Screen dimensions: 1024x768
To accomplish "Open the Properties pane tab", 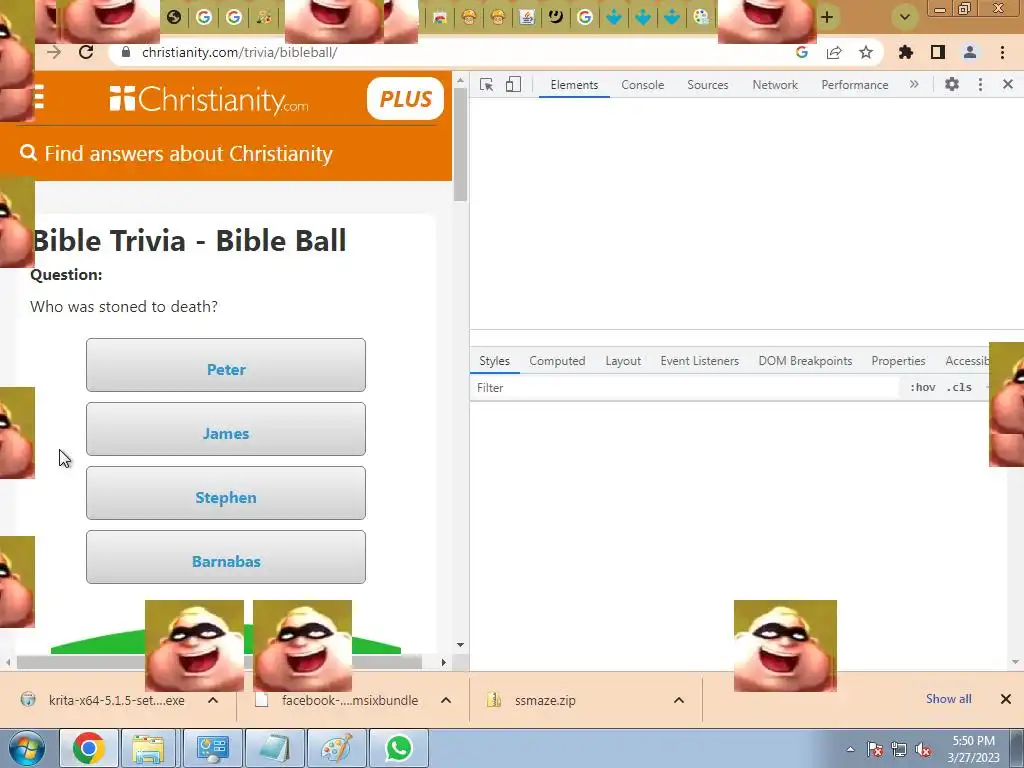I will [x=898, y=361].
